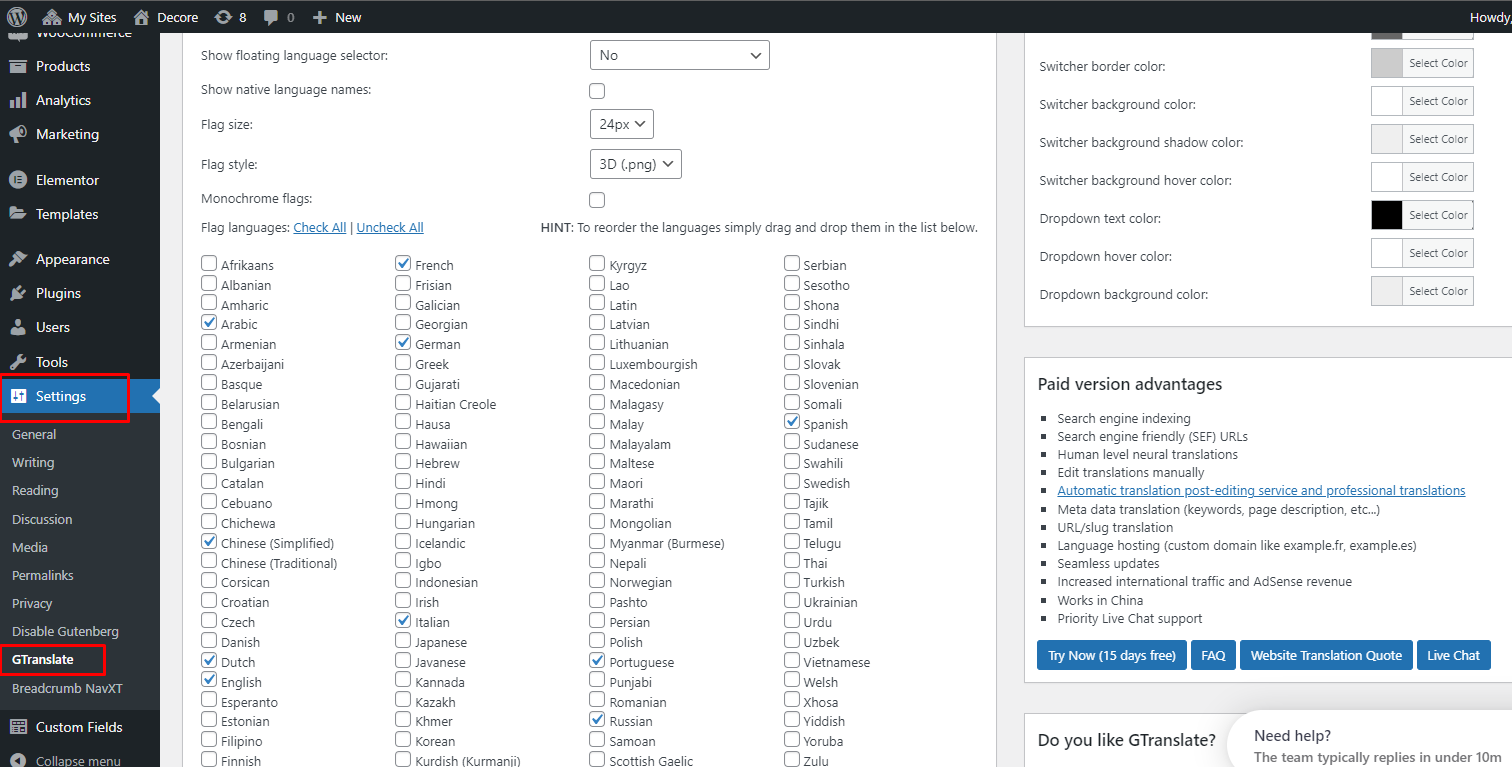Open the updates icon showing 8
The image size is (1512, 767).
pyautogui.click(x=223, y=17)
